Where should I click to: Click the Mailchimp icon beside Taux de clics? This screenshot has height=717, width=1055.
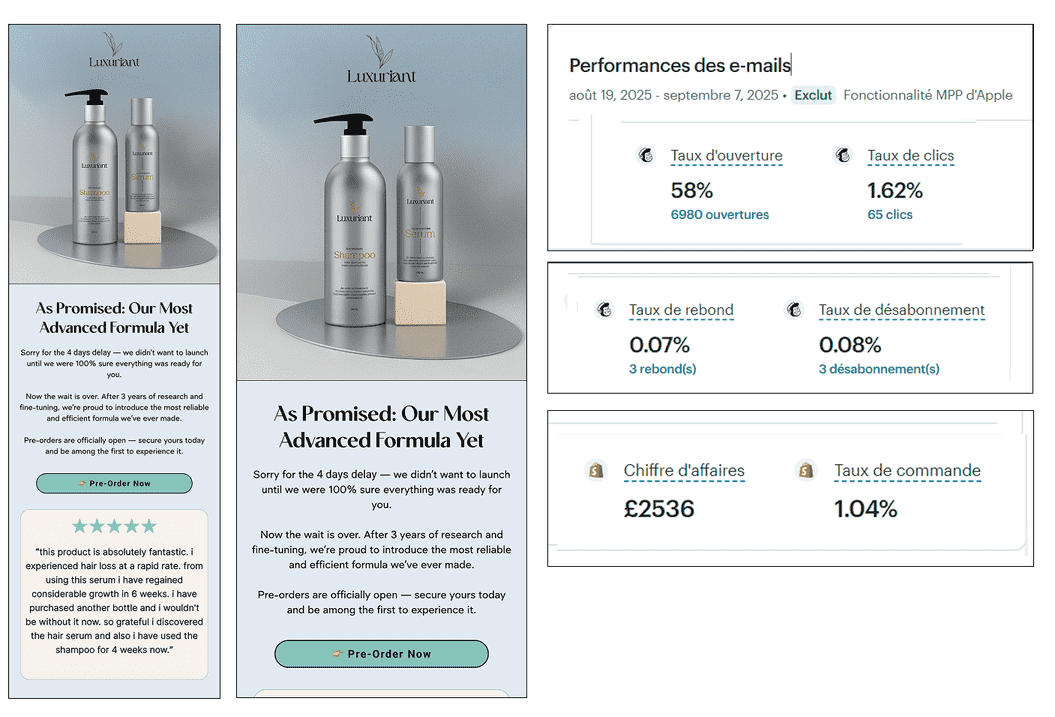pyautogui.click(x=842, y=156)
